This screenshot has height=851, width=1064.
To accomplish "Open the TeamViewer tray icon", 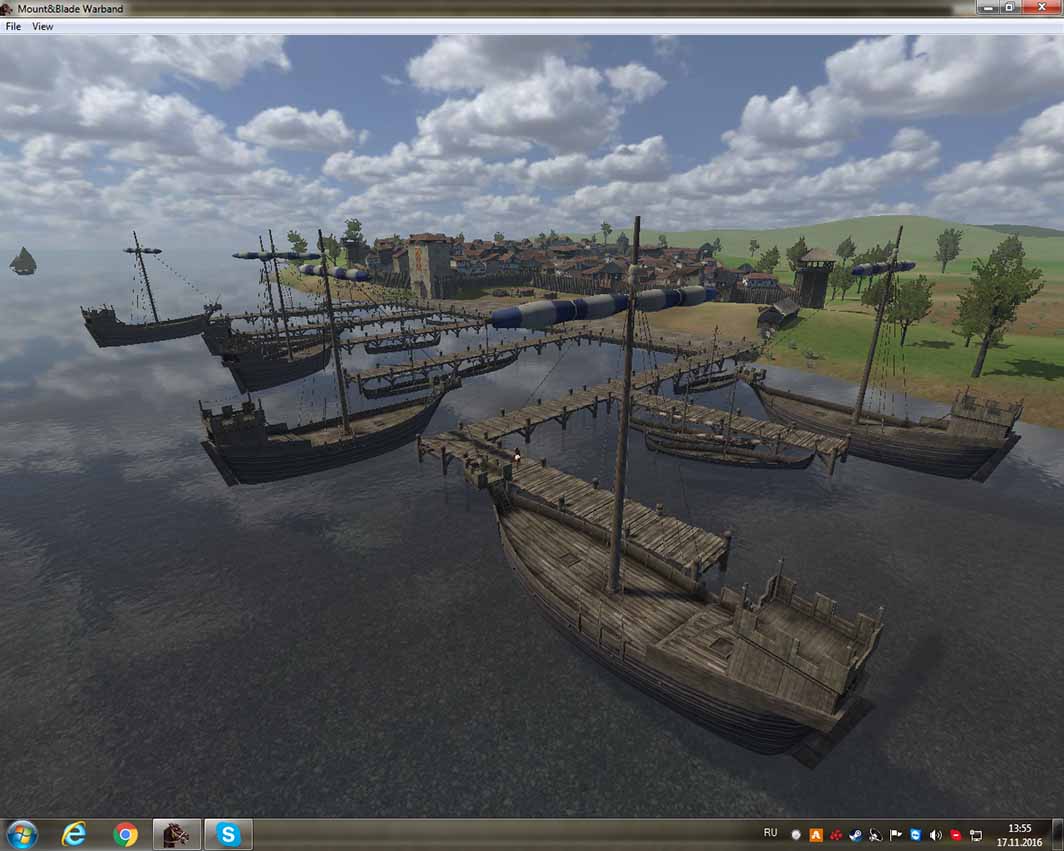I will pyautogui.click(x=915, y=834).
